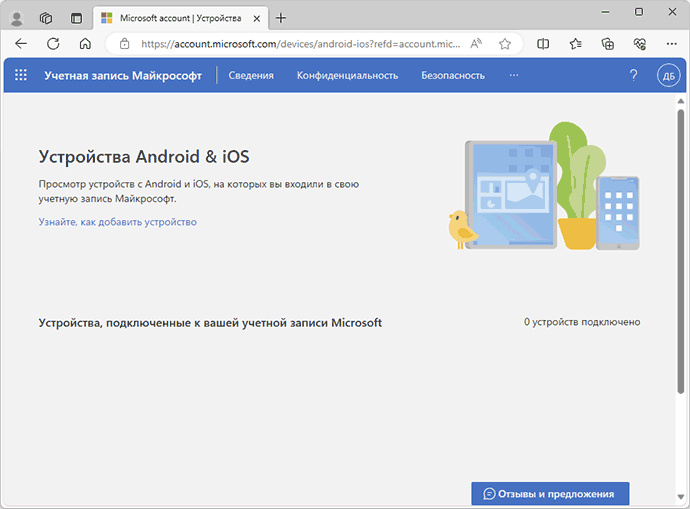This screenshot has width=690, height=509.
Task: Click the devices illustration image
Action: click(544, 186)
